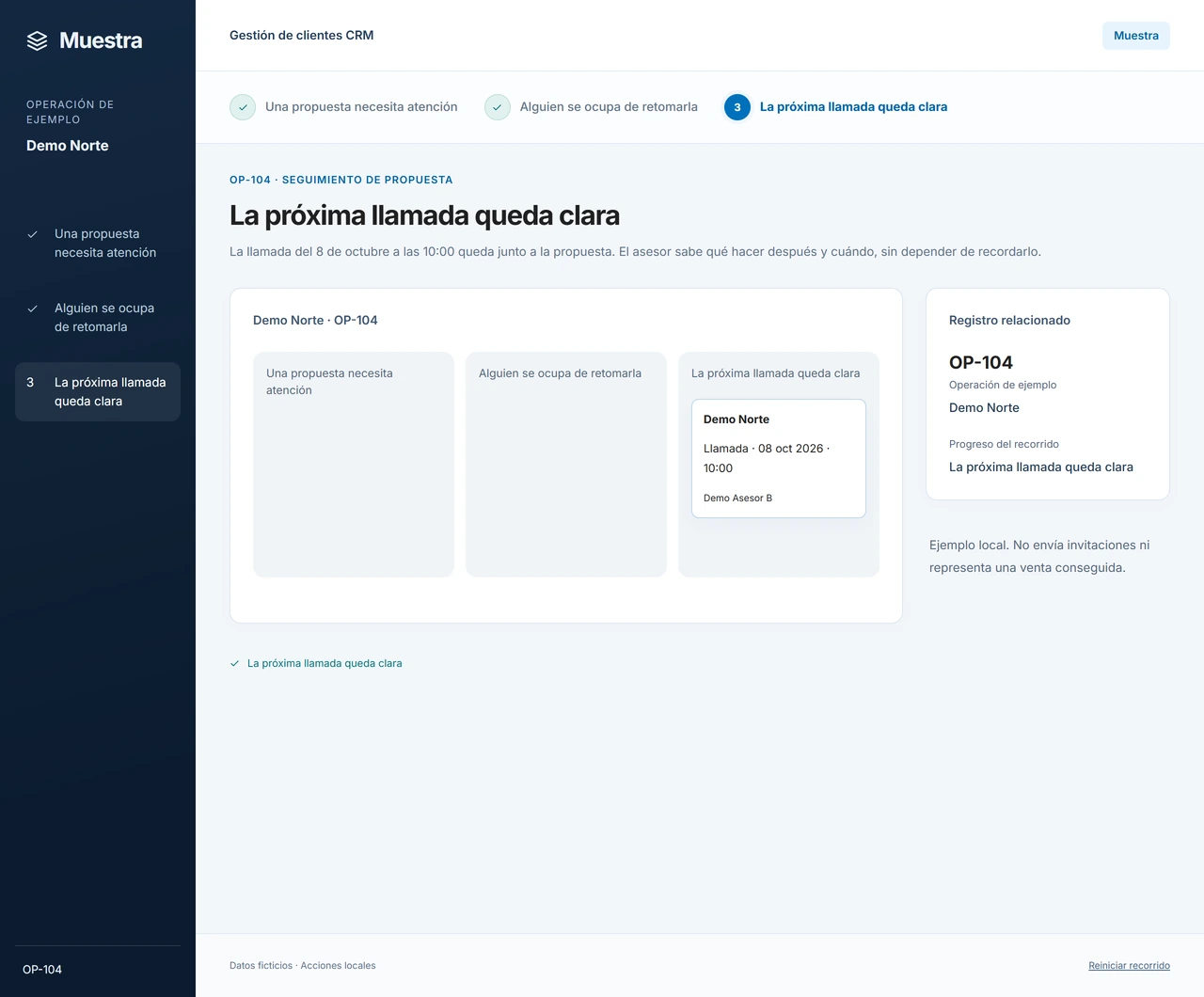
Task: Click 'Demo Asesor B' on the call card
Action: pos(737,498)
